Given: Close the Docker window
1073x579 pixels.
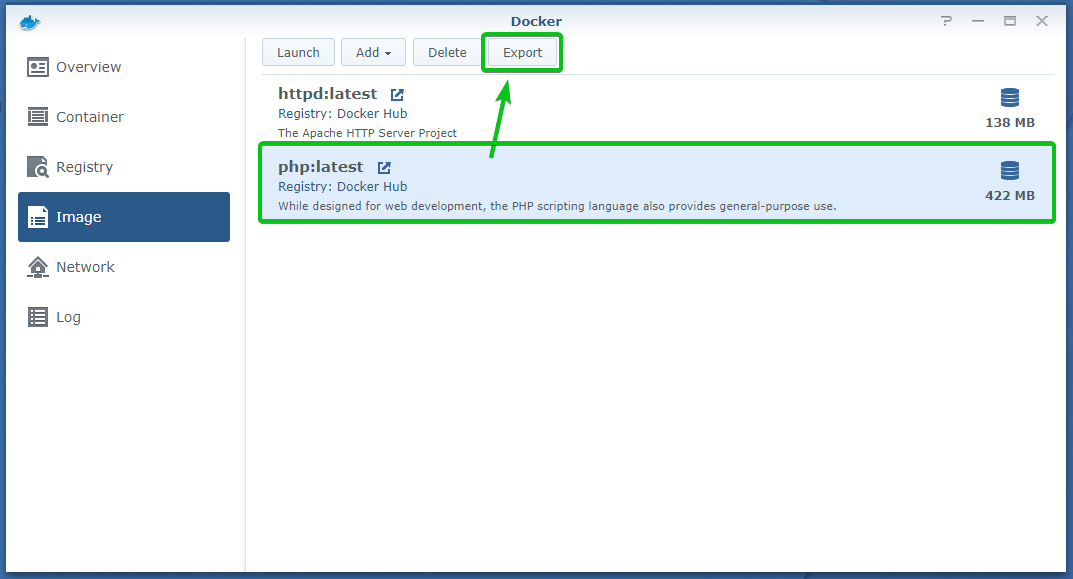Looking at the screenshot, I should click(1042, 21).
